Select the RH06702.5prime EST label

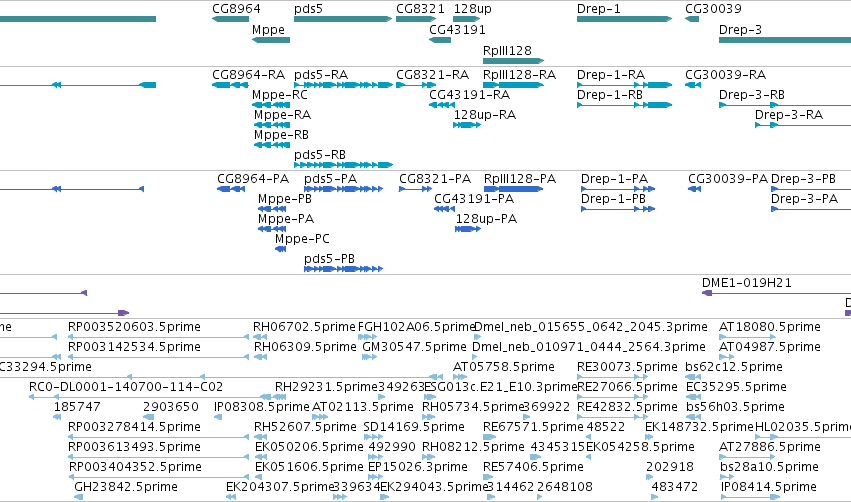304,327
